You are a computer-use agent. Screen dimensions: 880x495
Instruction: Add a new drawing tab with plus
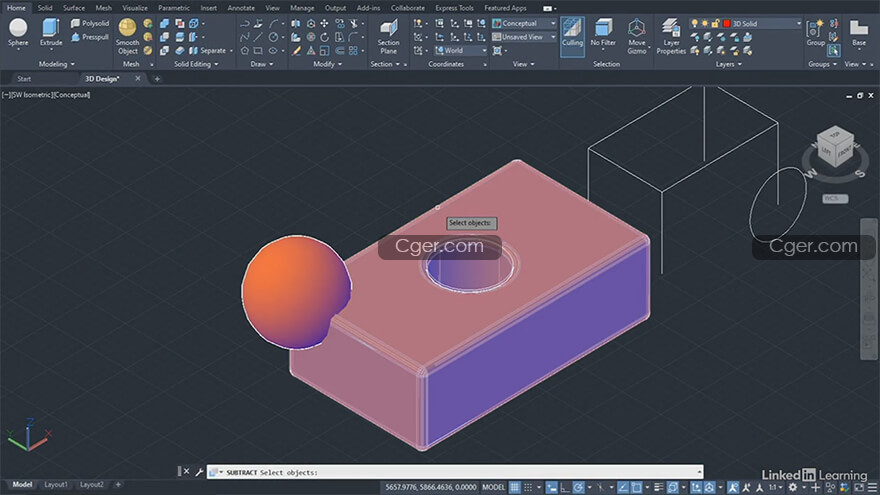pos(157,78)
